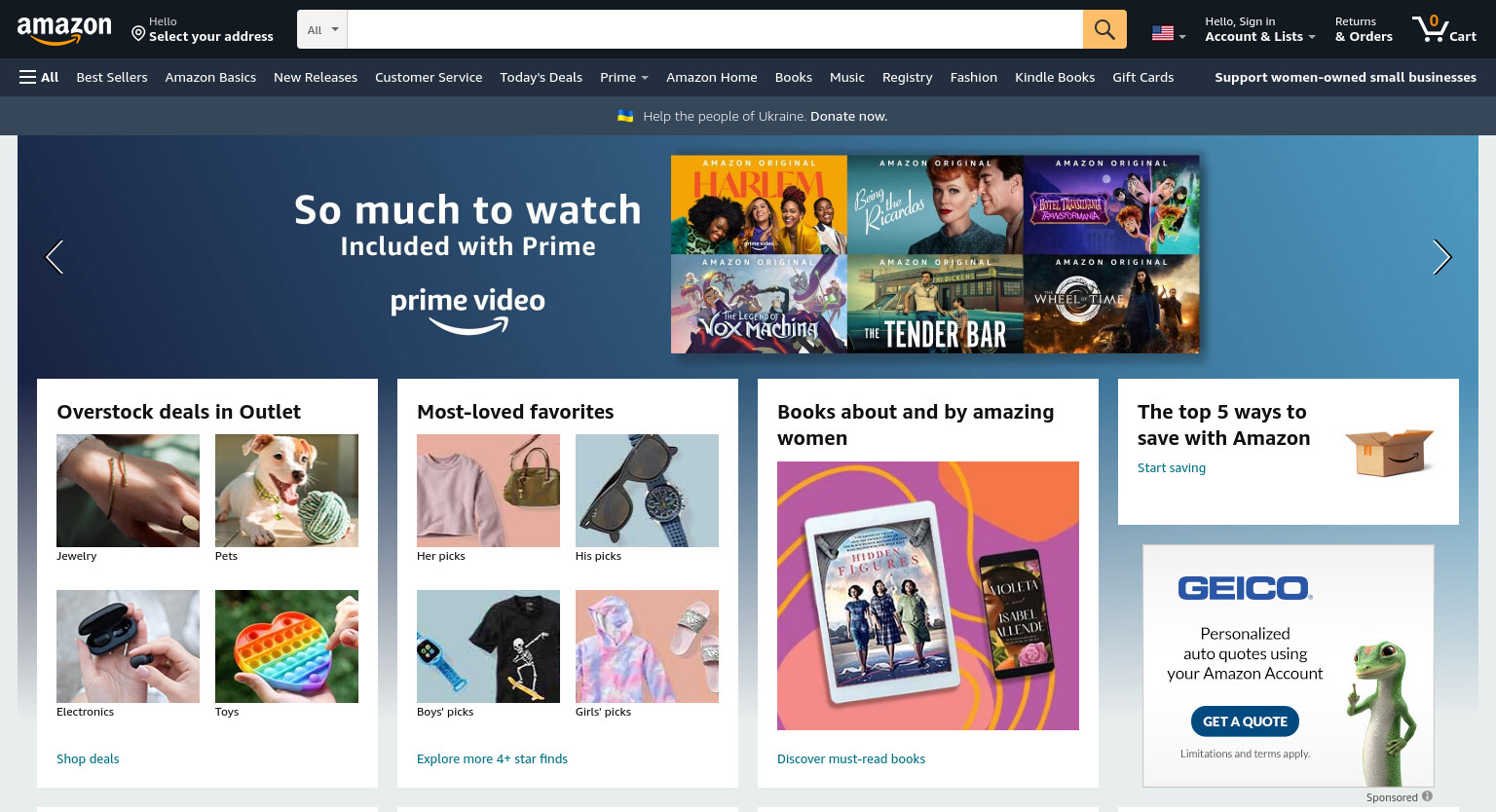1496x812 pixels.
Task: Show next banner slide arrow
Action: pyautogui.click(x=1441, y=257)
